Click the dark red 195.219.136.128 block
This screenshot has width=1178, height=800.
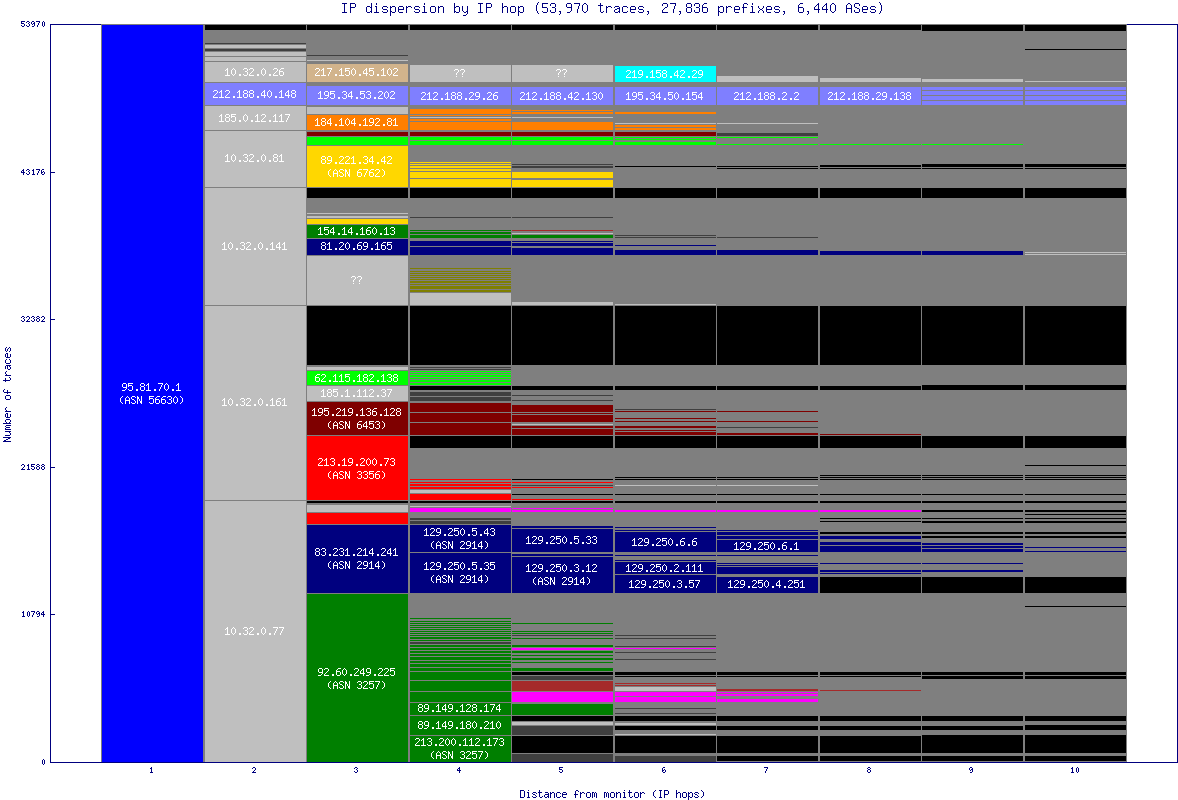pos(356,418)
